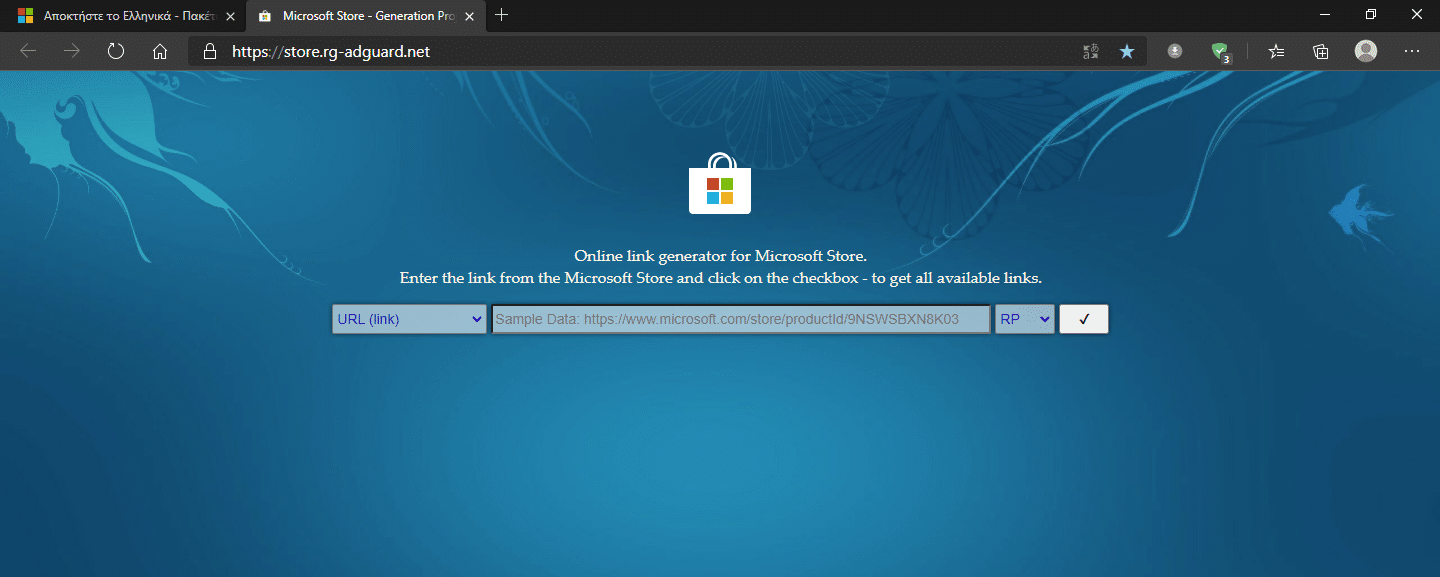Open the user profile avatar

pyautogui.click(x=1366, y=51)
